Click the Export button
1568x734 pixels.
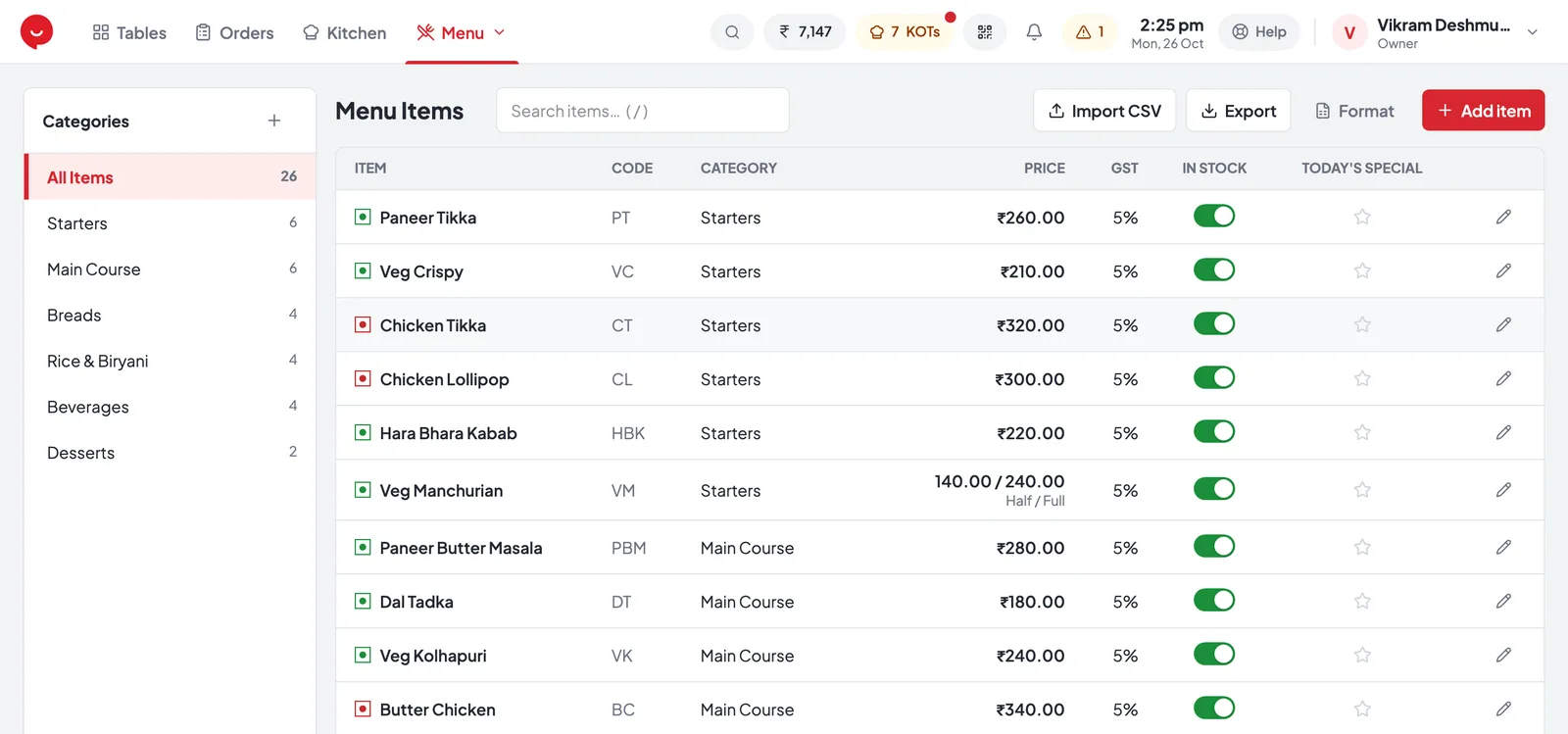point(1239,111)
